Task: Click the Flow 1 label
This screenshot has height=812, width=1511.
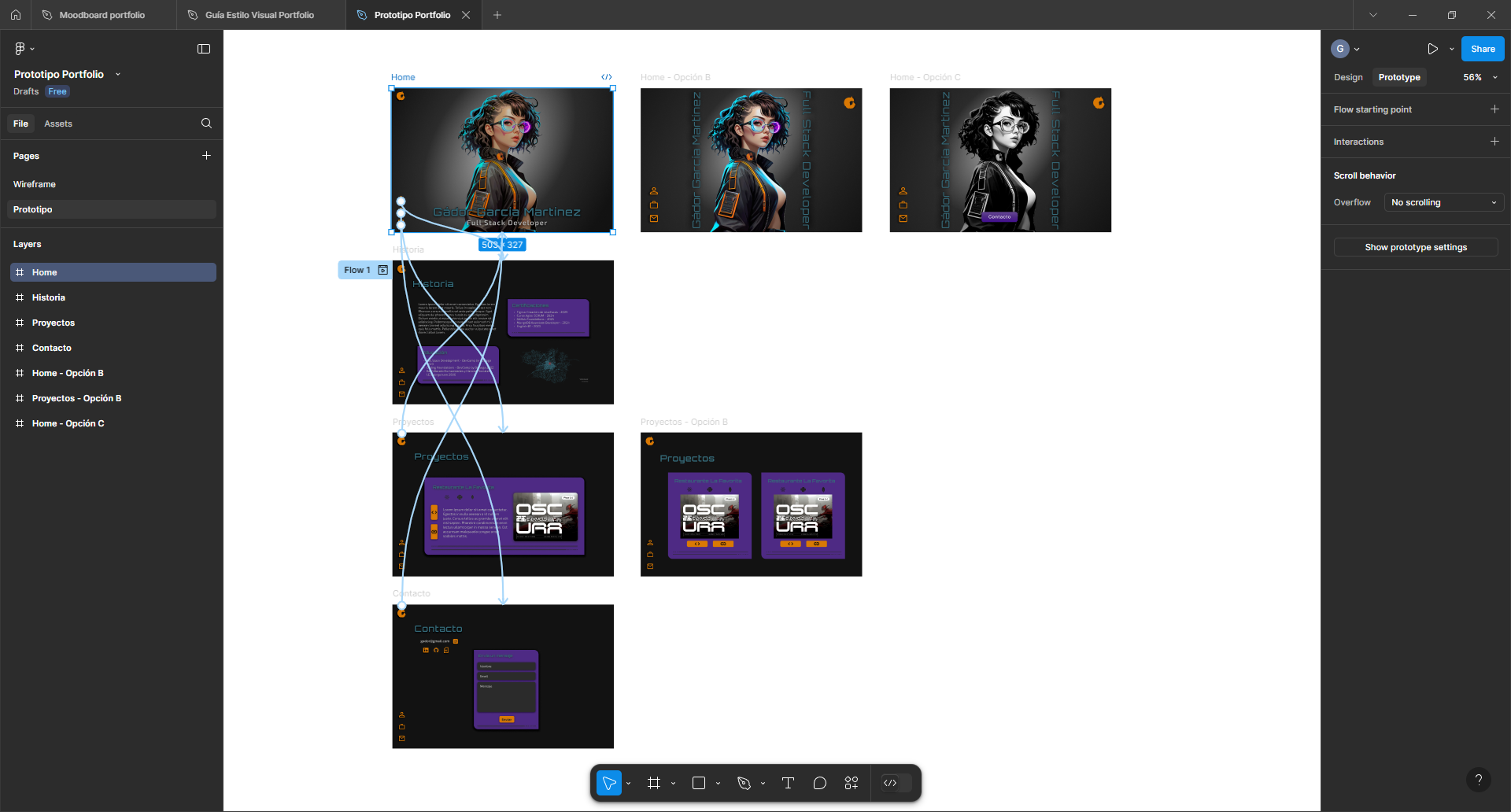Action: [357, 270]
